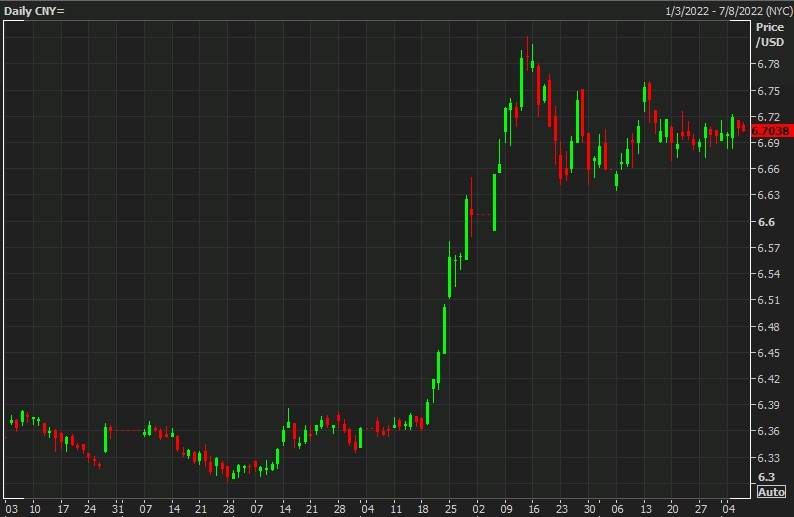The width and height of the screenshot is (794, 517).
Task: Click the 6.45 price axis label
Action: click(768, 353)
